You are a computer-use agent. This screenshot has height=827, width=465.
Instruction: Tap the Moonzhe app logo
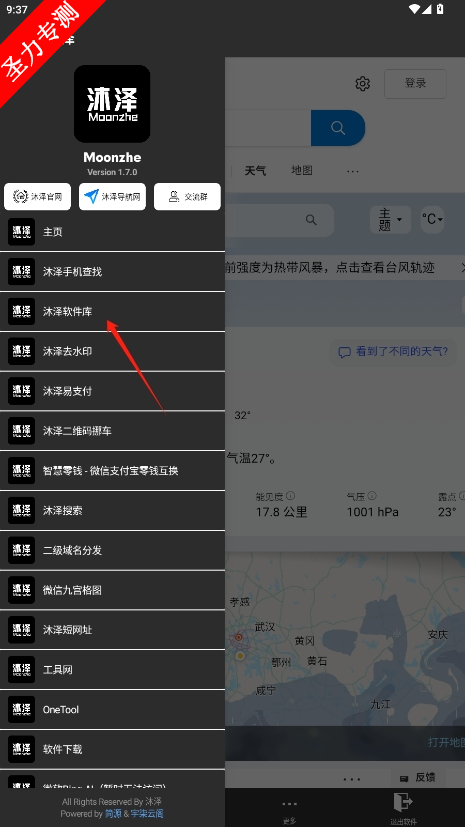pos(112,104)
